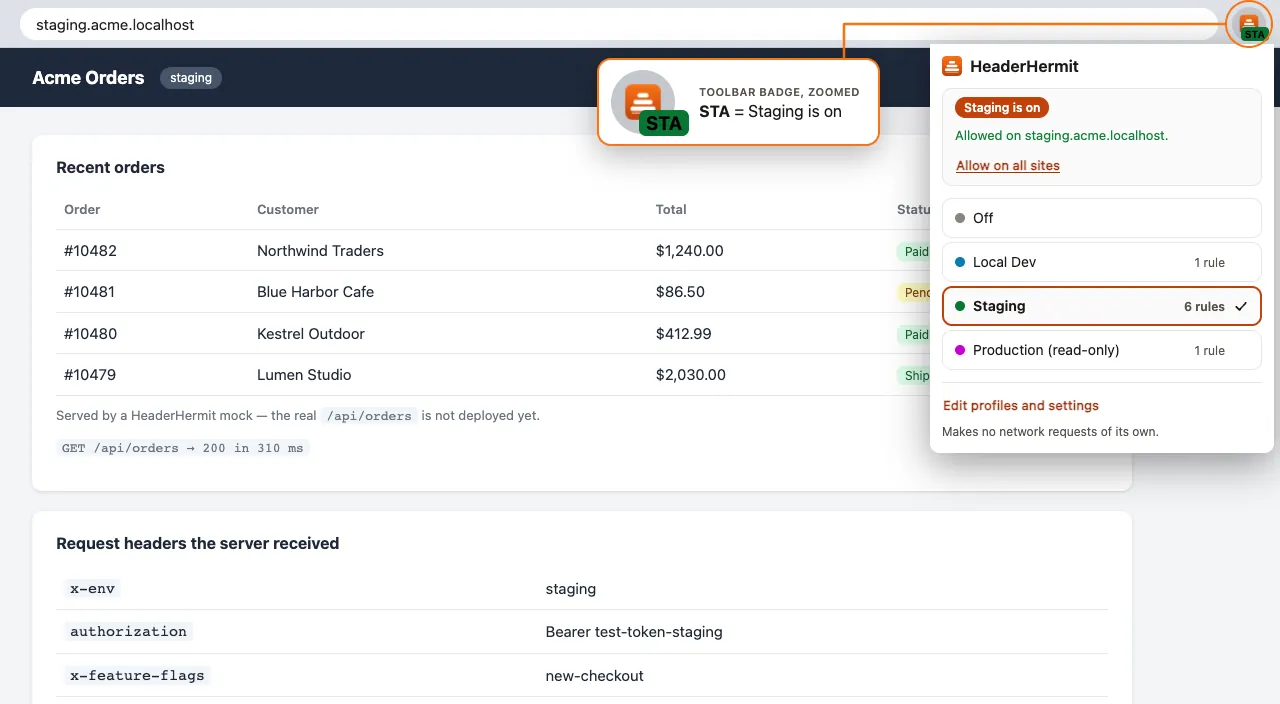
Task: Click the total $2,030.00
Action: 691,375
